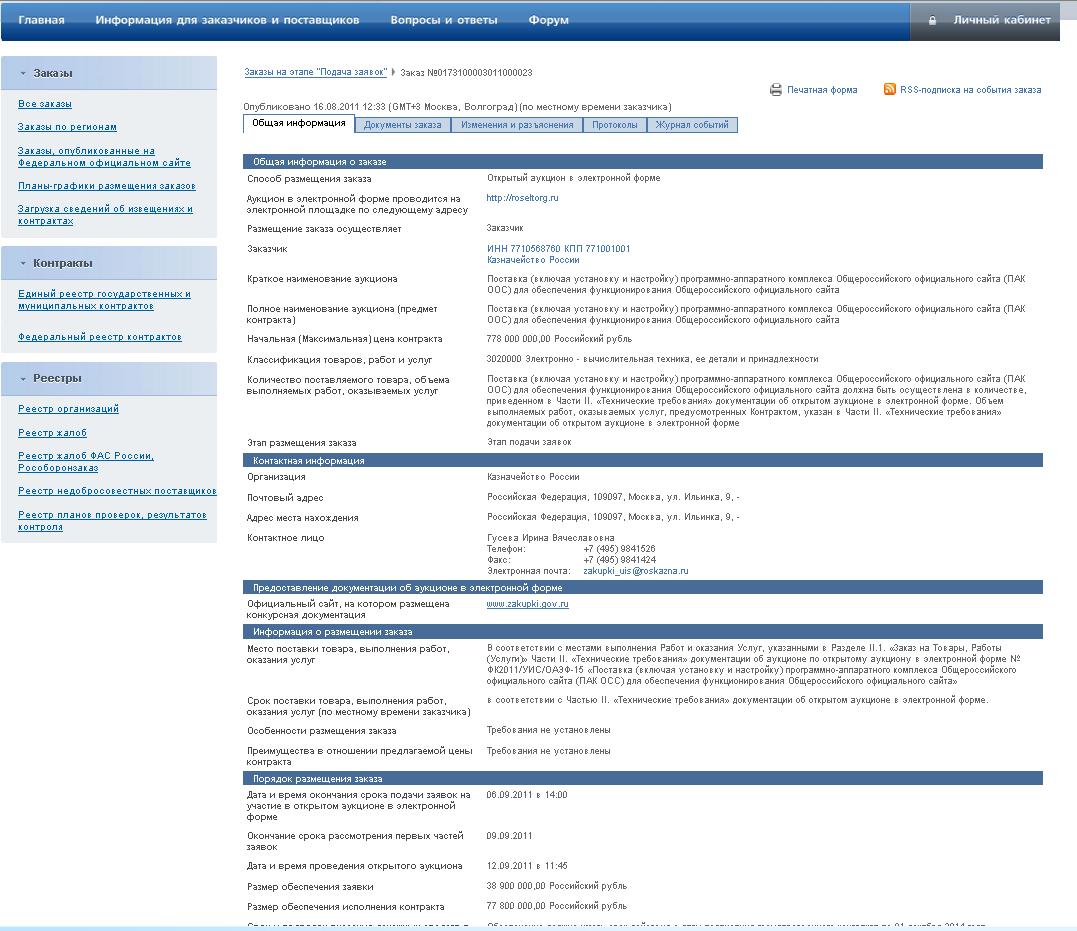Open the Изменения и разъяснения tab
The width and height of the screenshot is (1077, 931).
(517, 125)
